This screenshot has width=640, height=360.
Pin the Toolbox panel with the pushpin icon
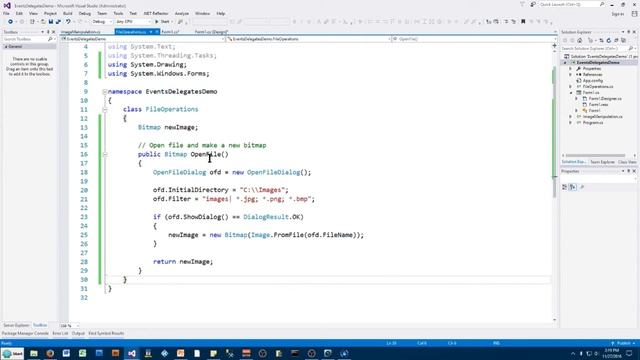pyautogui.click(x=48, y=32)
